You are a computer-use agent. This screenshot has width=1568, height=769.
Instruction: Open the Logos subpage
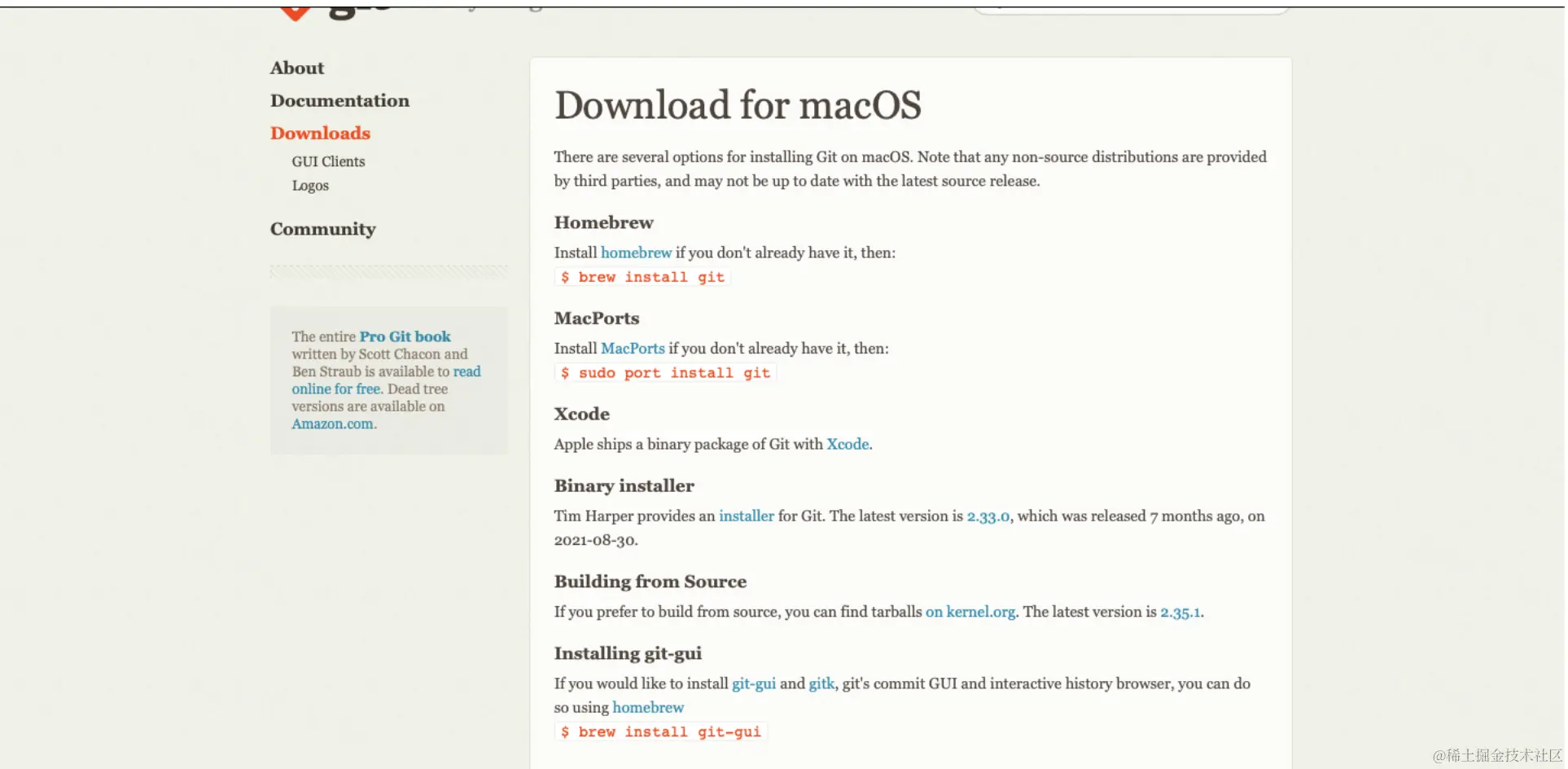coord(310,186)
